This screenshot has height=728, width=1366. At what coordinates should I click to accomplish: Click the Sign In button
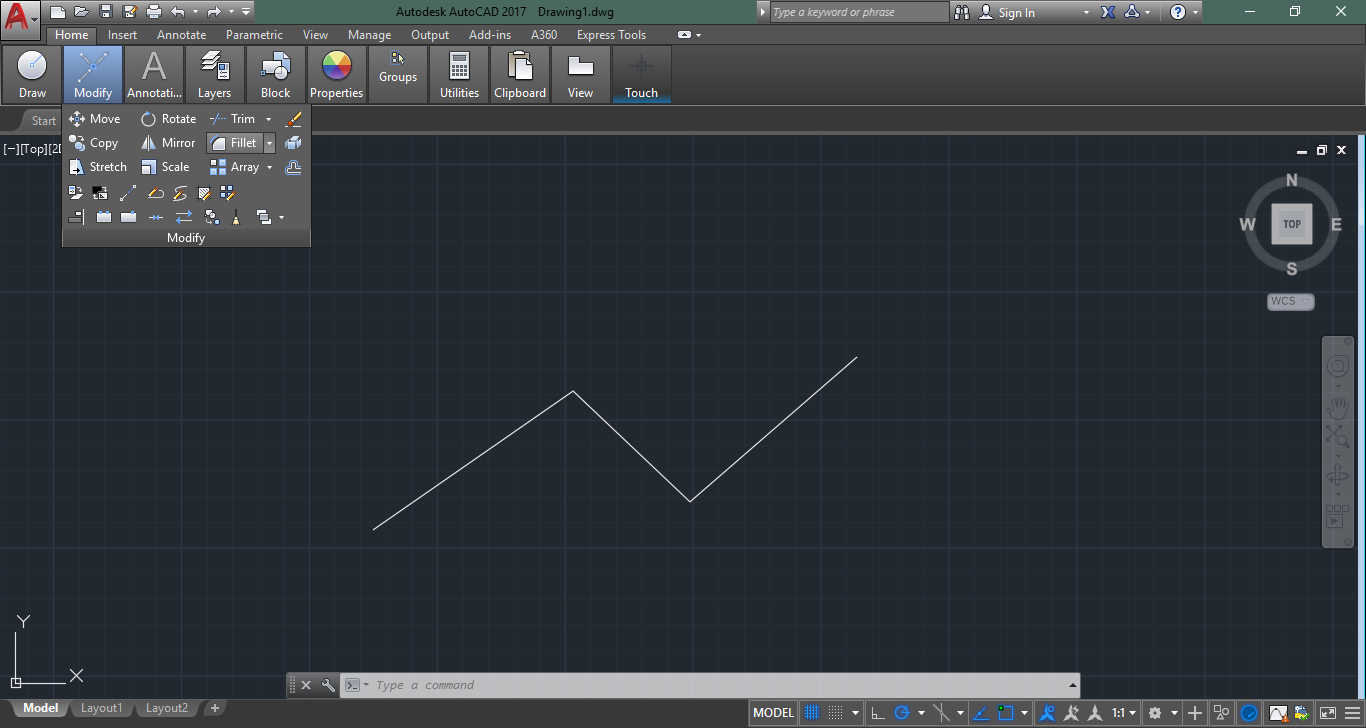coord(1016,13)
